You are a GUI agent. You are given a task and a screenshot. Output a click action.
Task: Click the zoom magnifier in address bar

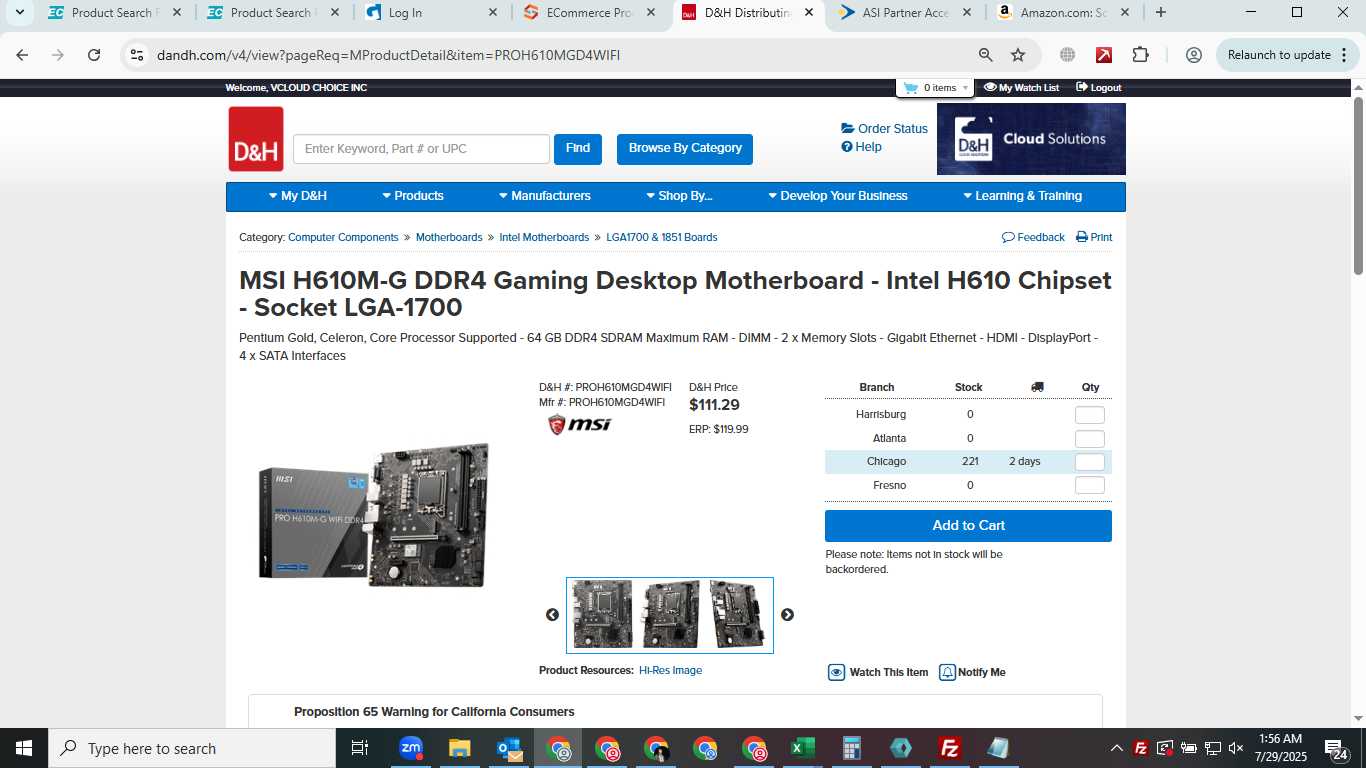(x=986, y=55)
